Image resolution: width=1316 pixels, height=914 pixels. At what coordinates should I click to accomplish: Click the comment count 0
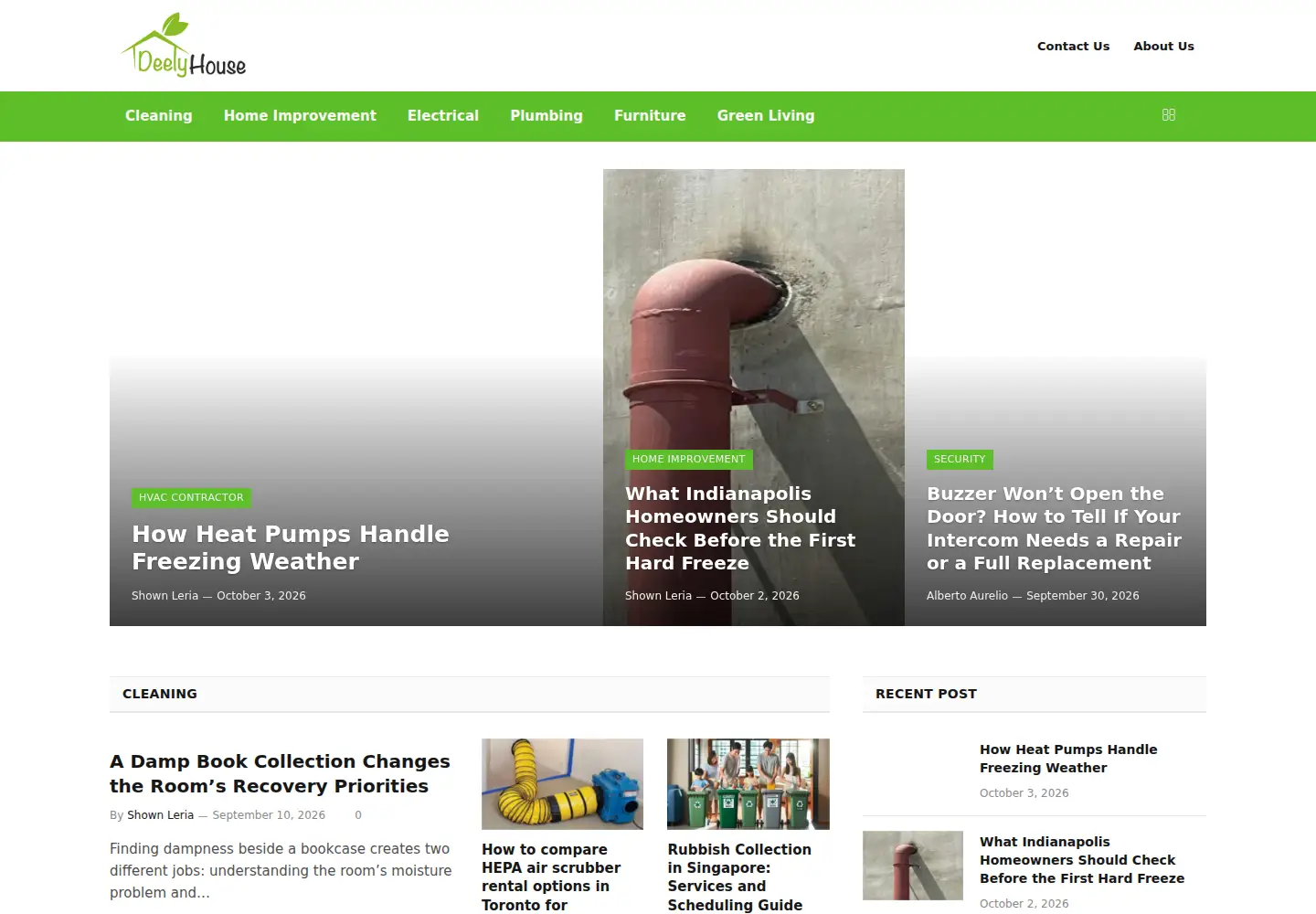358,815
